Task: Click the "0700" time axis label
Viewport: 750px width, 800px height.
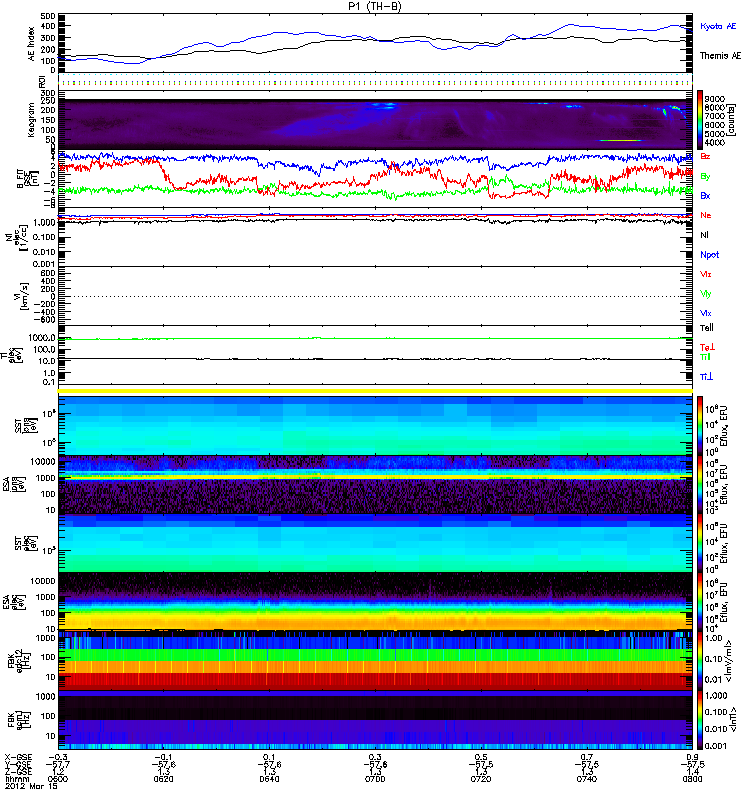Action: (x=375, y=779)
